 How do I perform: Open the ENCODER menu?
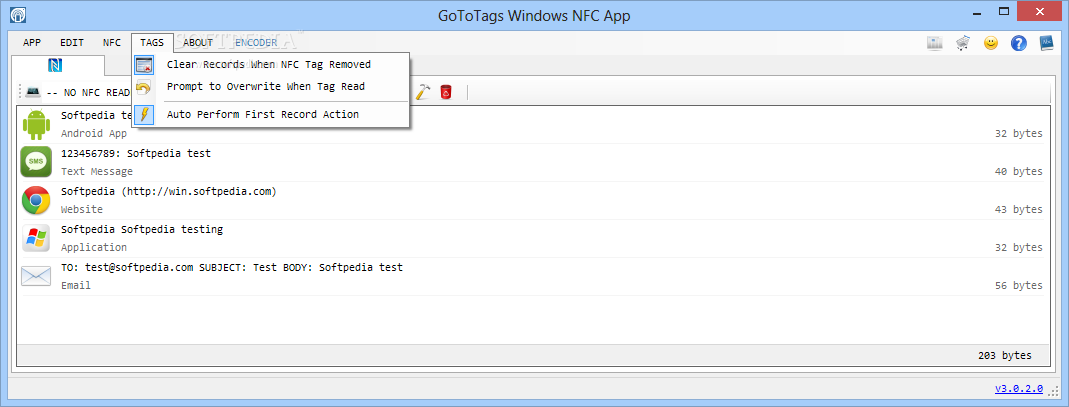pyautogui.click(x=256, y=42)
